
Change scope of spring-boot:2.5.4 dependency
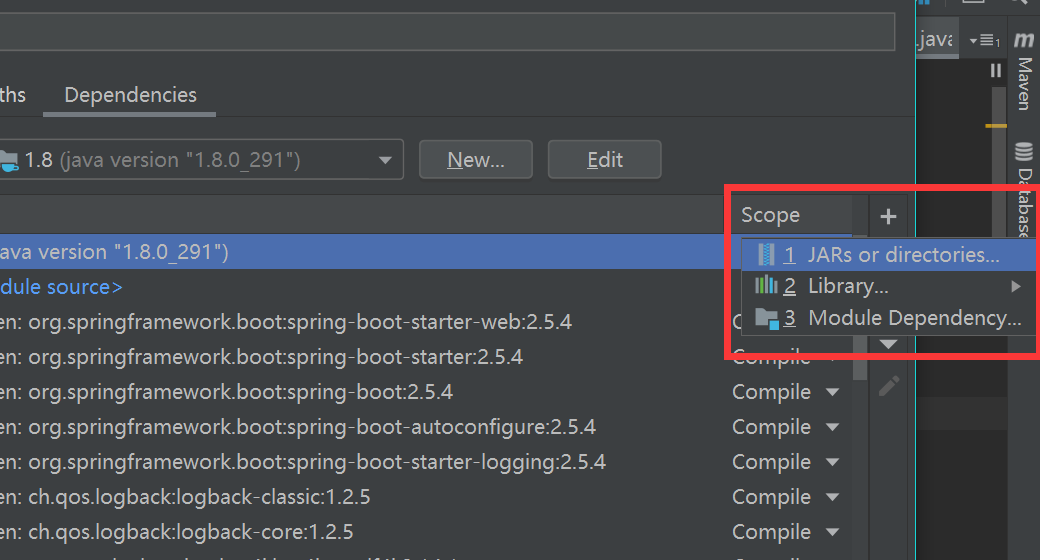coord(787,392)
